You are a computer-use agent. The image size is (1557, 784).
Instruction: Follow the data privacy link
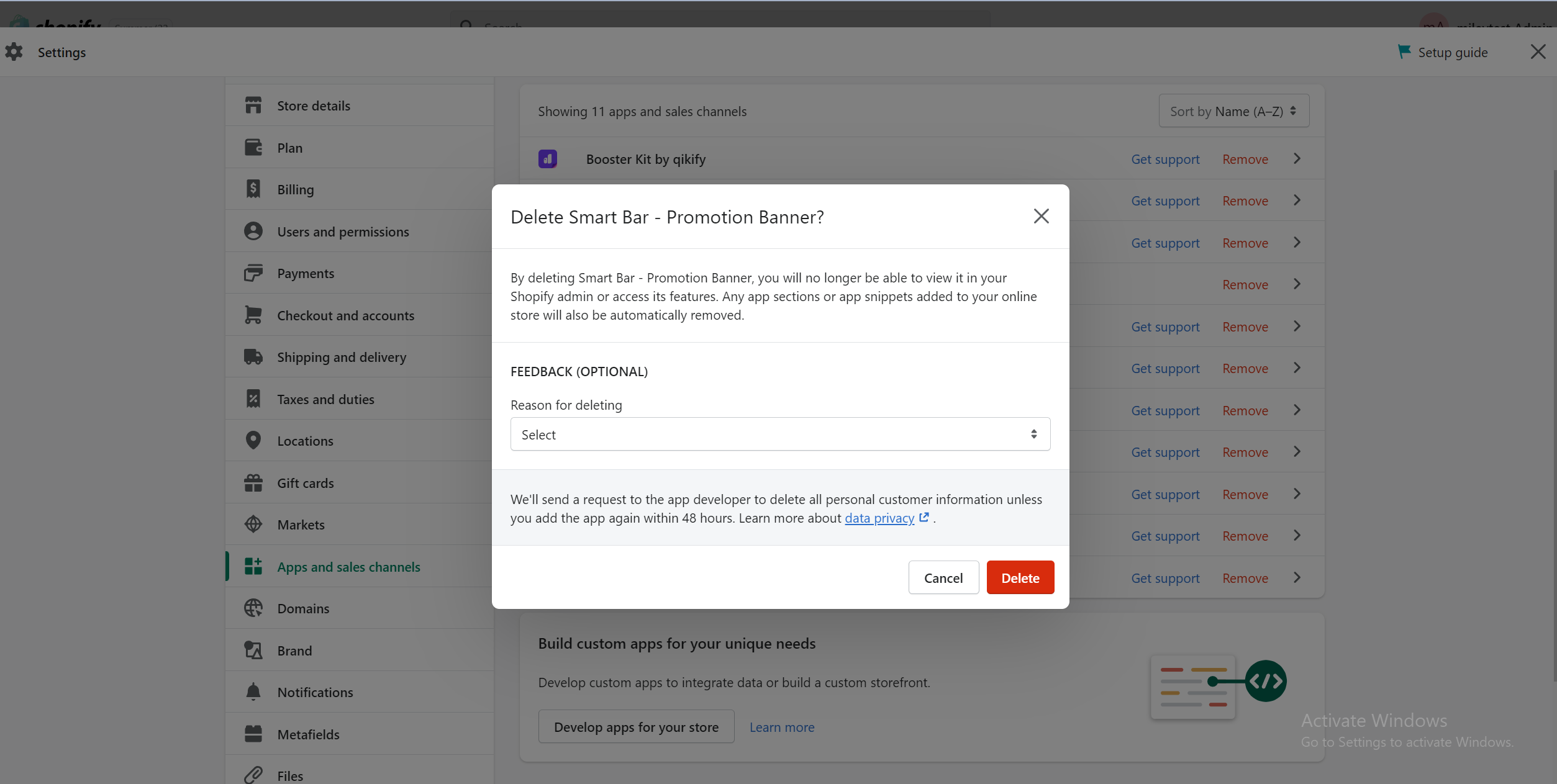[879, 518]
